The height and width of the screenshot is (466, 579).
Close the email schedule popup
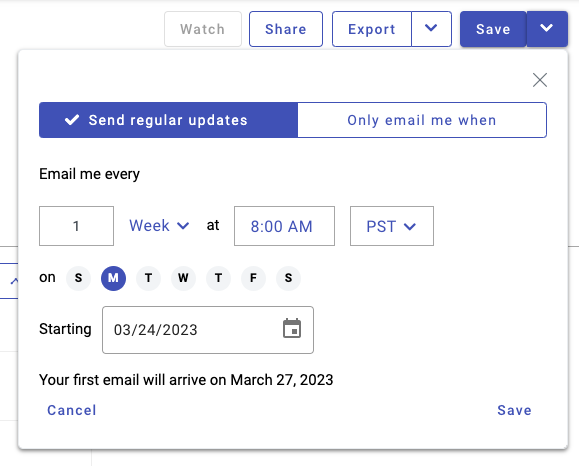coord(540,80)
